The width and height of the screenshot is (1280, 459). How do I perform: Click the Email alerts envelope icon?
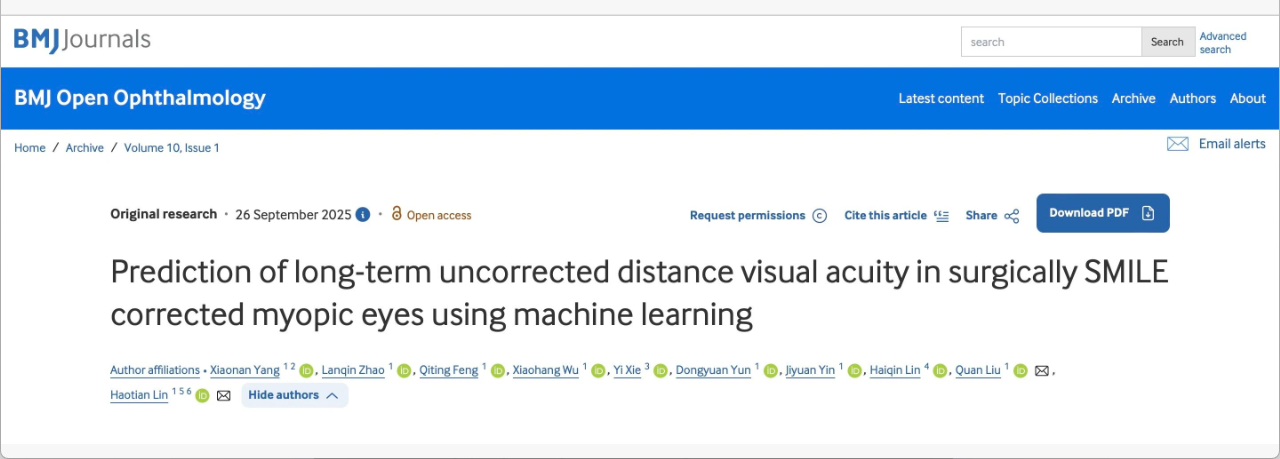point(1177,144)
